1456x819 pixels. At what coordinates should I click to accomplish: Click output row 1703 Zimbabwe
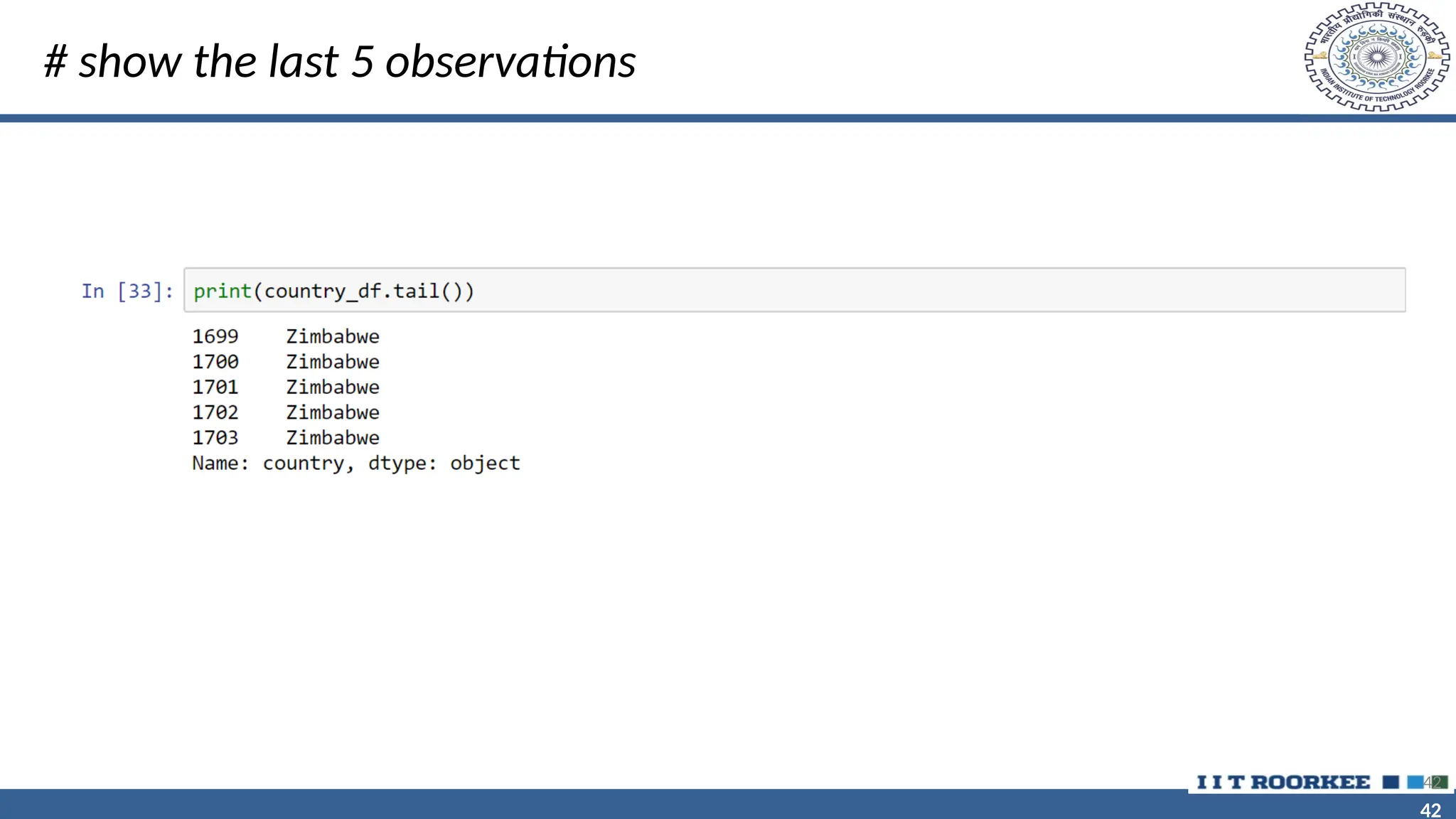tap(286, 438)
